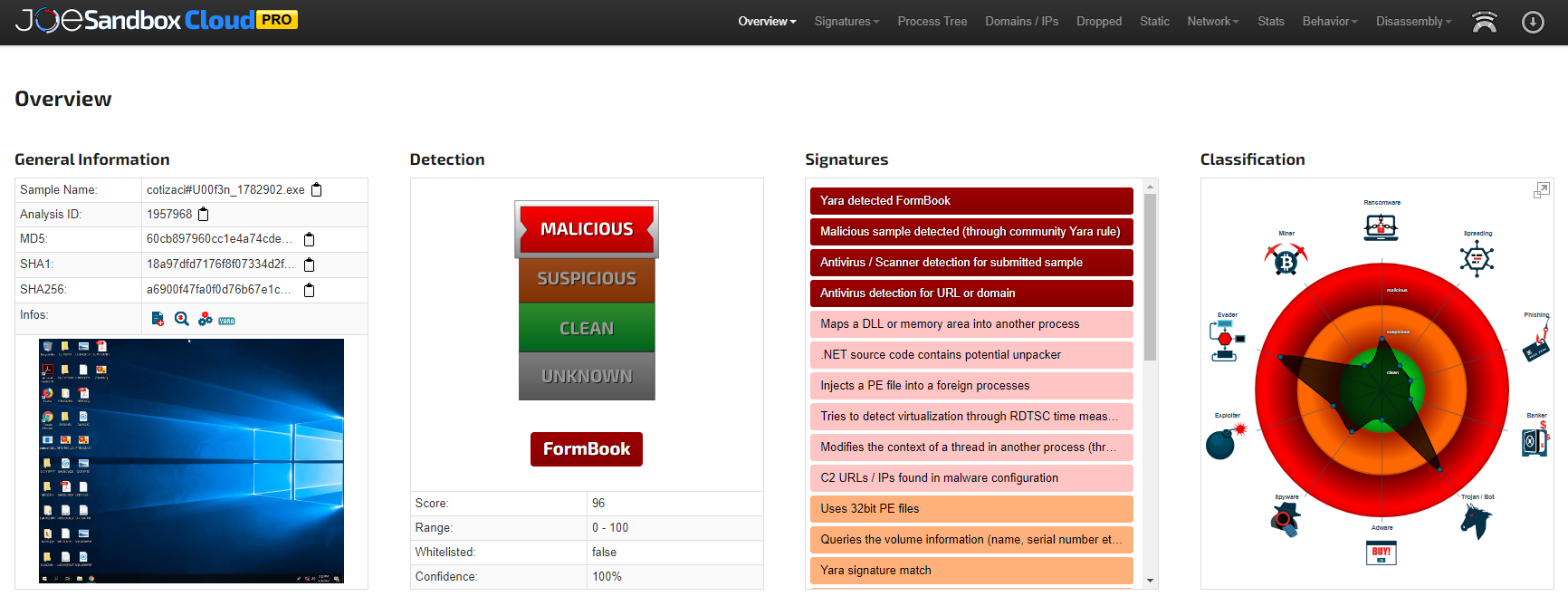Open 'Uses 32bit PE files' signature
Viewport: 1568px width, 606px height.
pyautogui.click(x=971, y=509)
